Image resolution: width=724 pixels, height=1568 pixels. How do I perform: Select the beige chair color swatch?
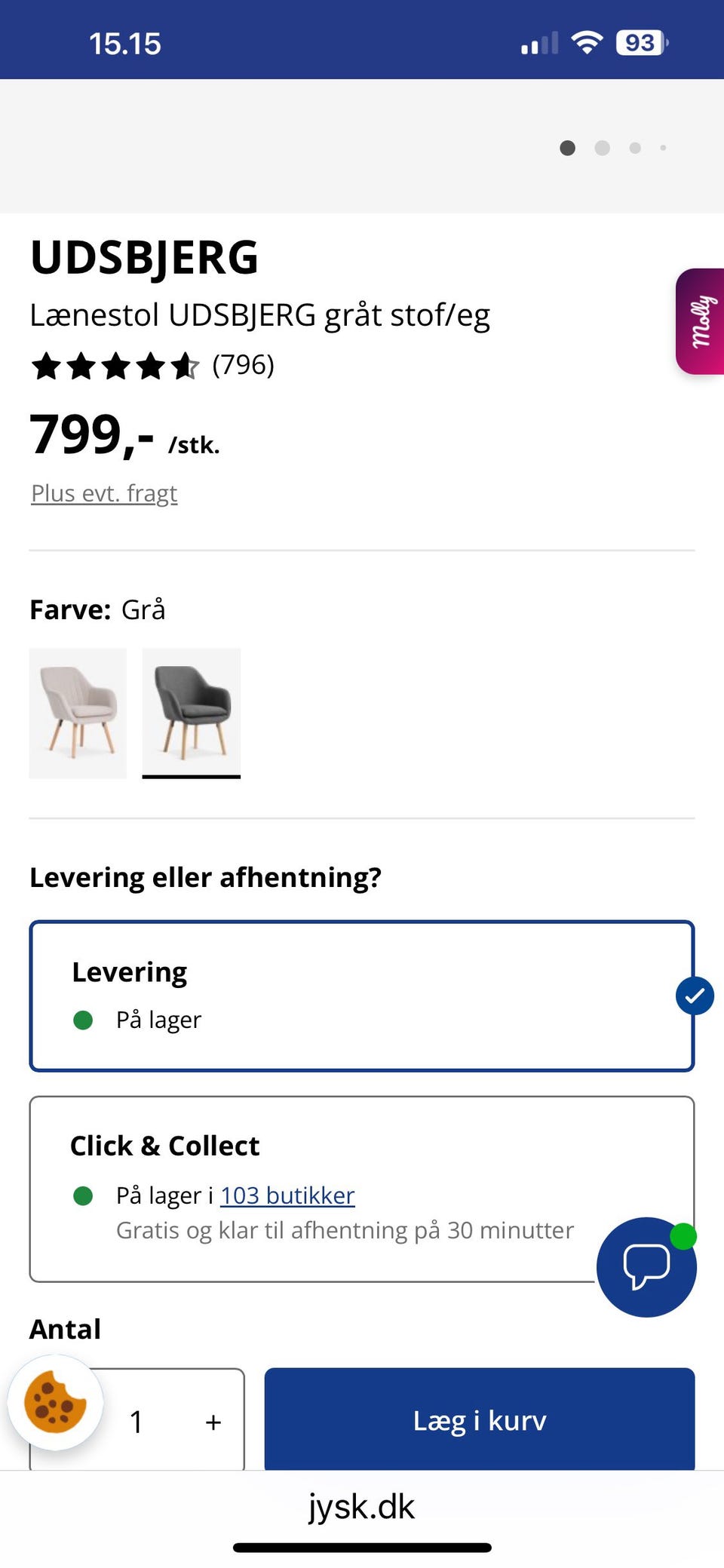tap(78, 712)
